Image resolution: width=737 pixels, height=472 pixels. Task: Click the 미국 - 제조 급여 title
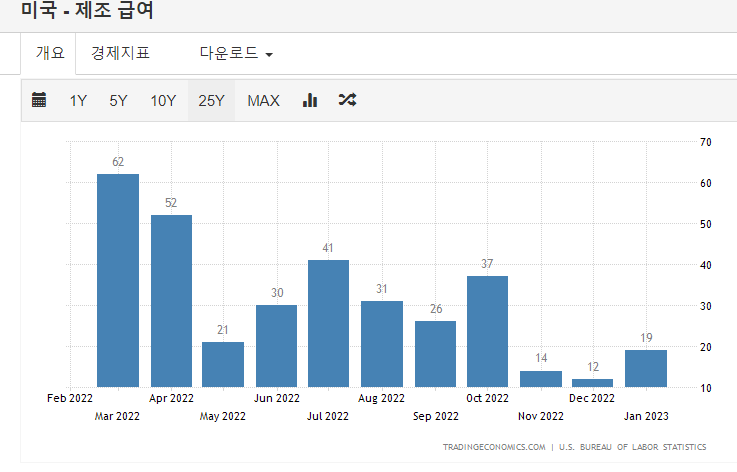[87, 10]
